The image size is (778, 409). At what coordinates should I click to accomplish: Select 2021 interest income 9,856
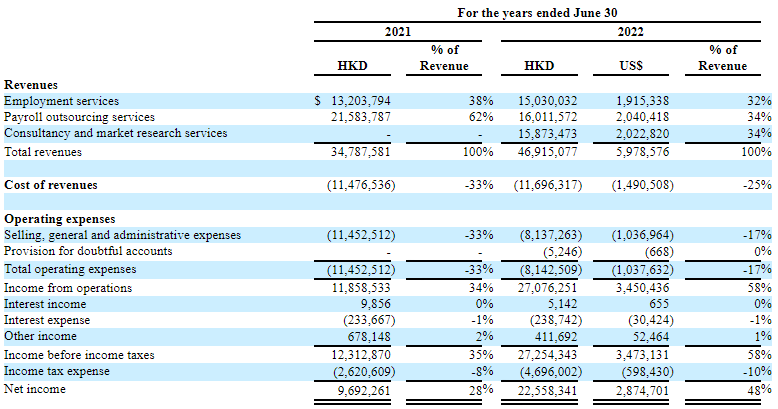(376, 304)
